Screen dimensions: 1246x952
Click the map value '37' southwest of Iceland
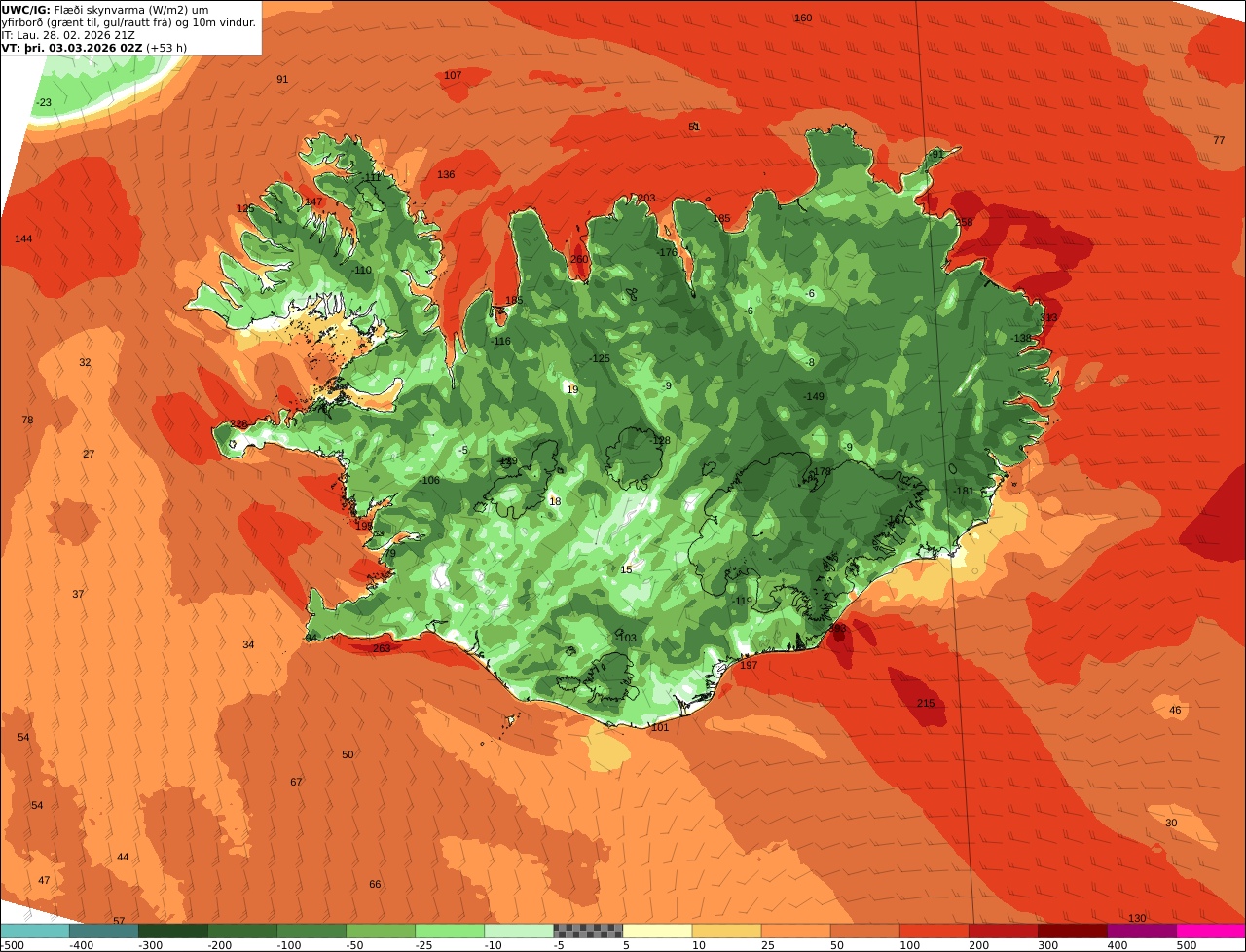[78, 594]
